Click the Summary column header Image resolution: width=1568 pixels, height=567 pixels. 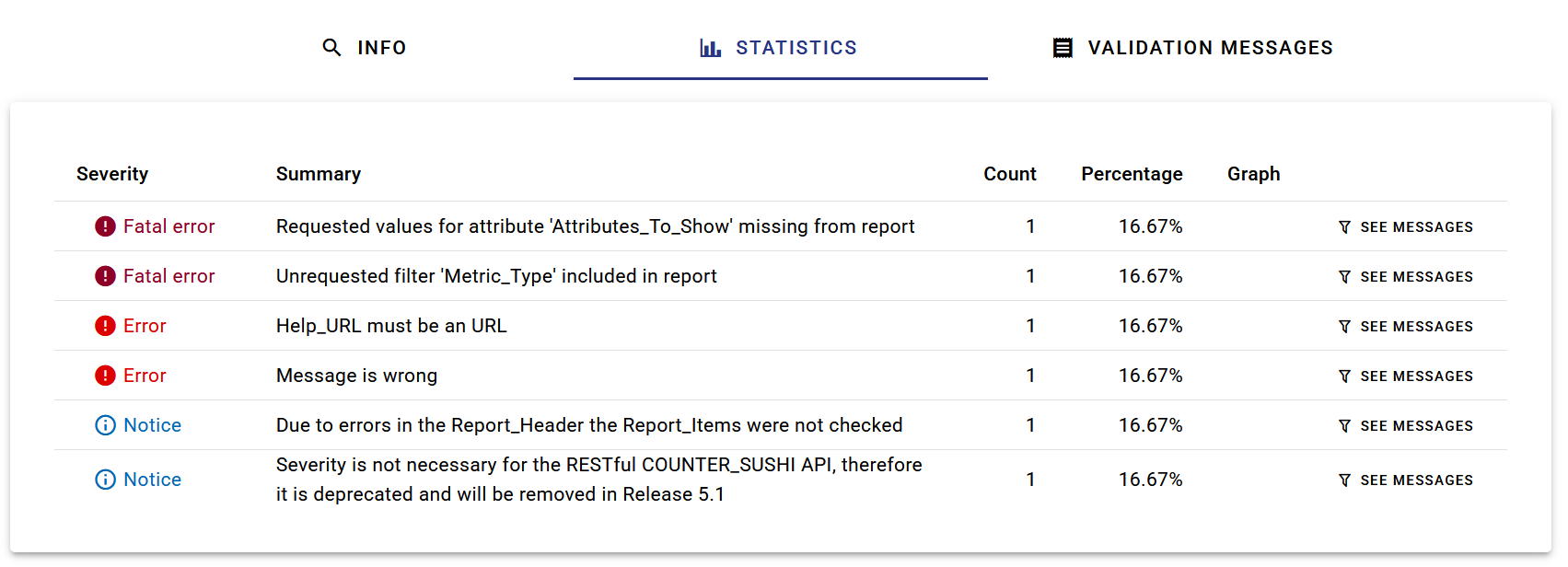pos(319,174)
